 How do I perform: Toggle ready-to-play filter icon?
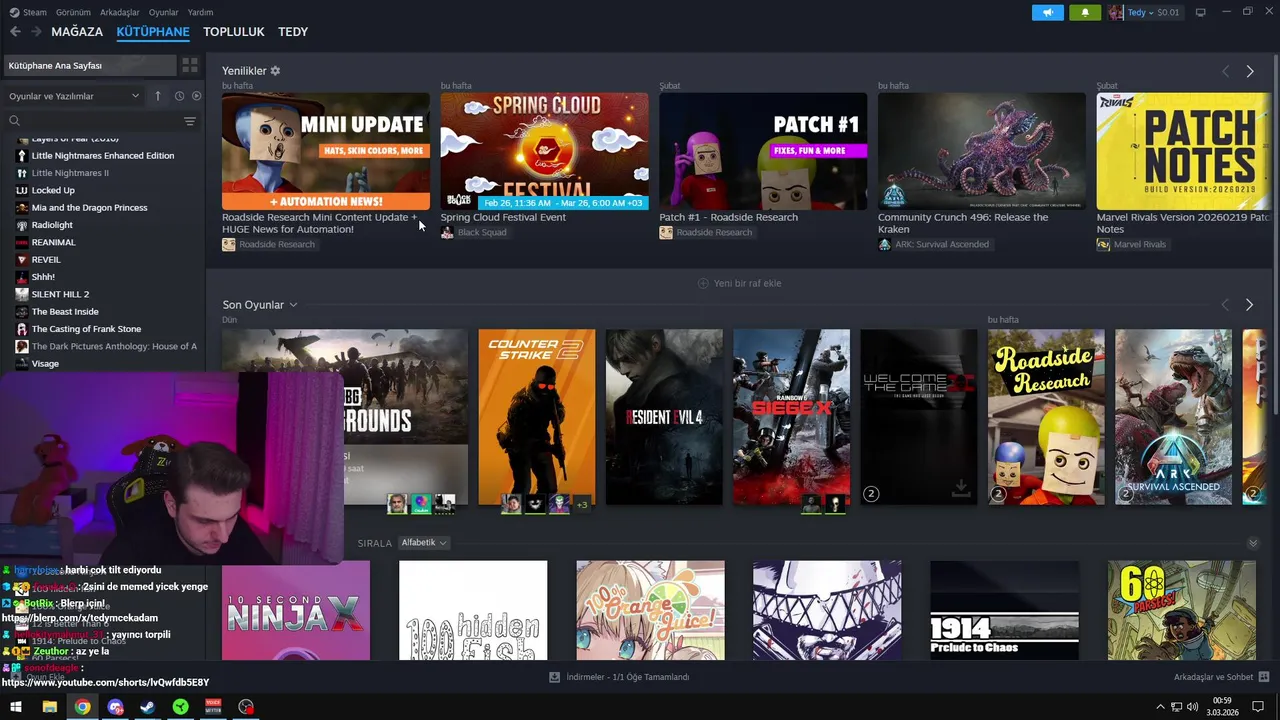tap(196, 96)
